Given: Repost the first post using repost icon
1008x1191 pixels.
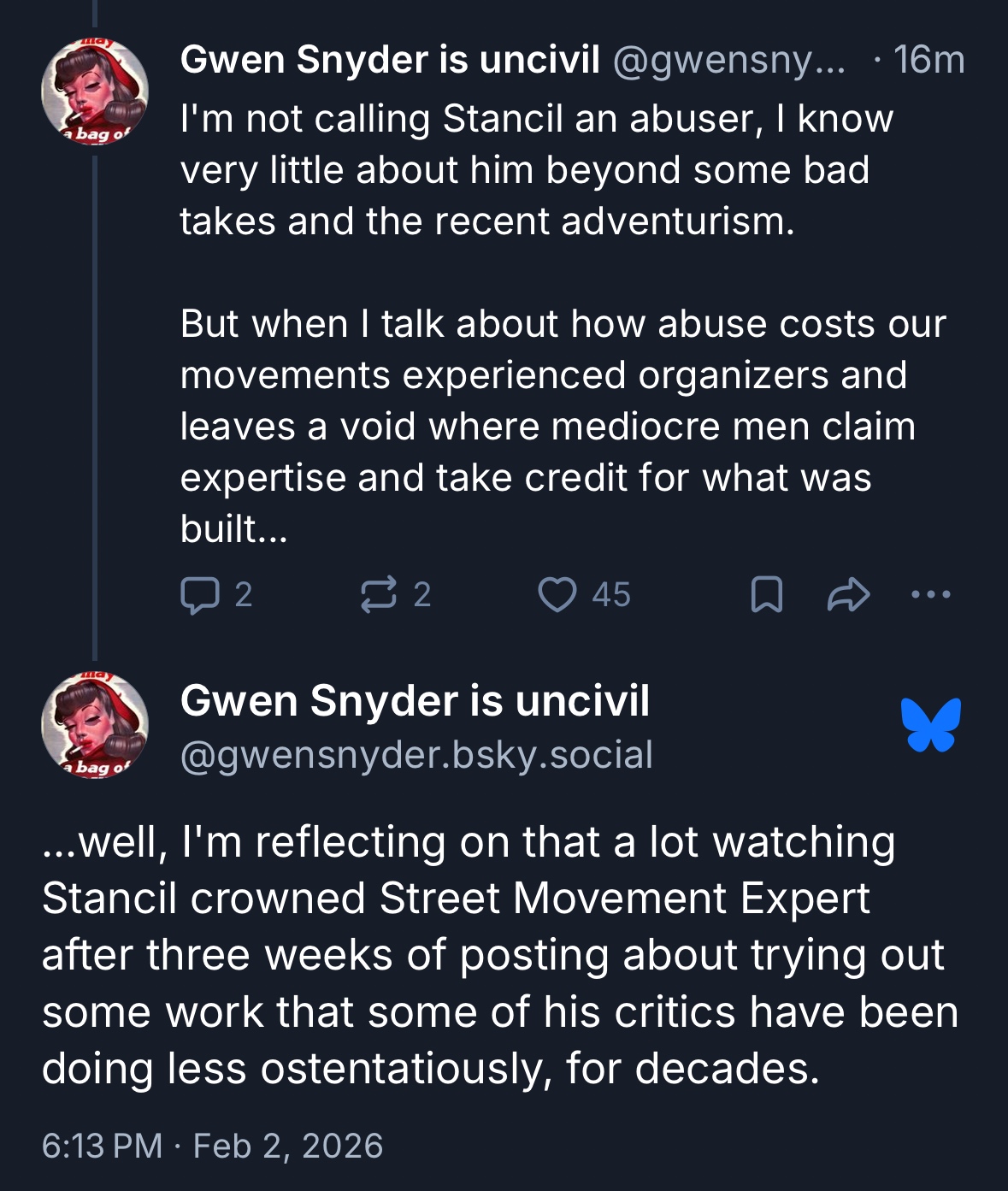Looking at the screenshot, I should point(379,595).
